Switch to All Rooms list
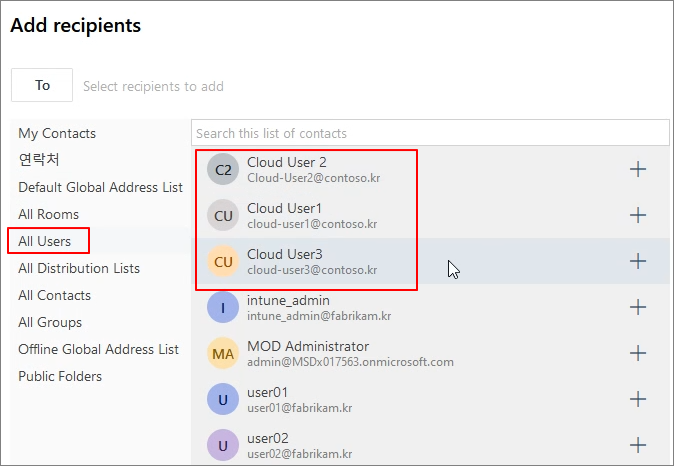Viewport: 674px width, 466px height. 49,214
